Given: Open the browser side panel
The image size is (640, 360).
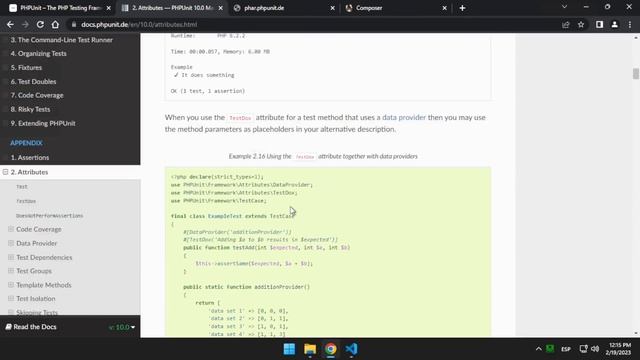Looking at the screenshot, I should [599, 24].
